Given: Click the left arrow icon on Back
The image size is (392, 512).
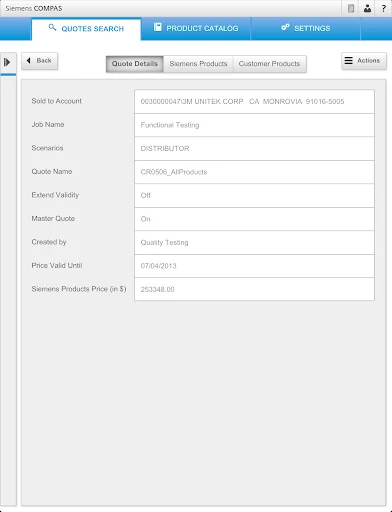Looking at the screenshot, I should pos(29,60).
